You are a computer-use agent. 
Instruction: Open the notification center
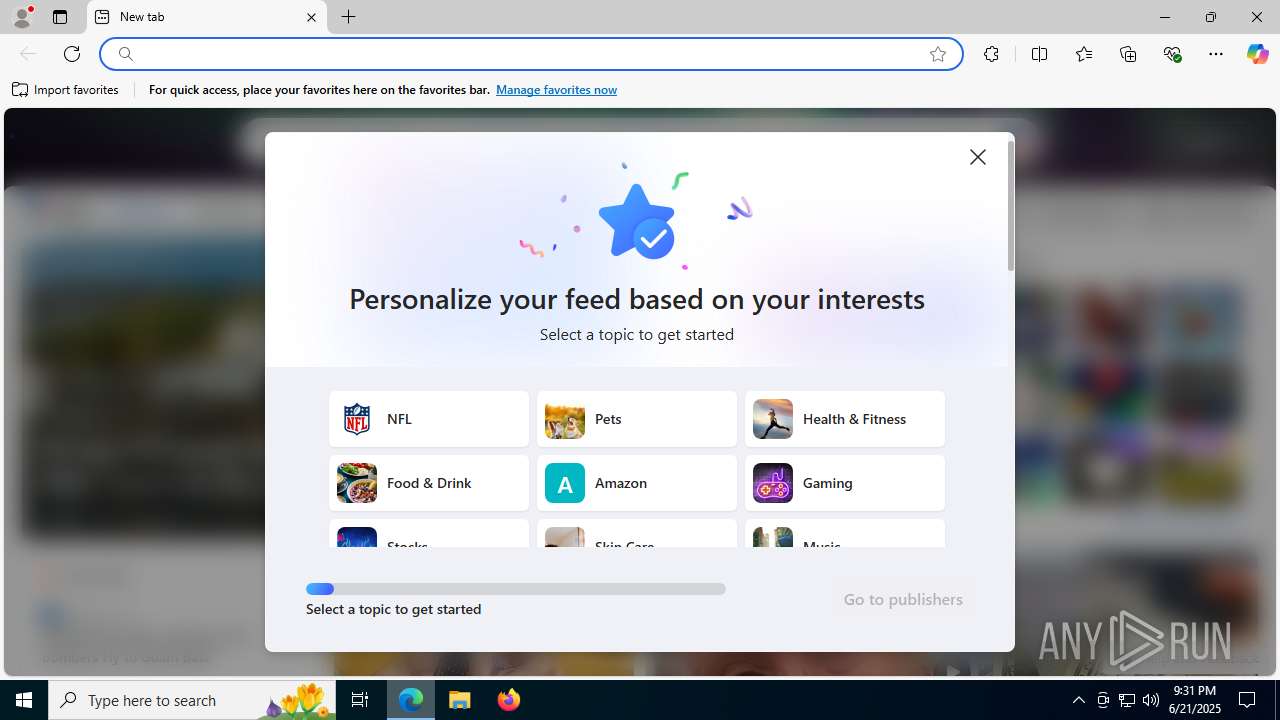pyautogui.click(x=1247, y=700)
